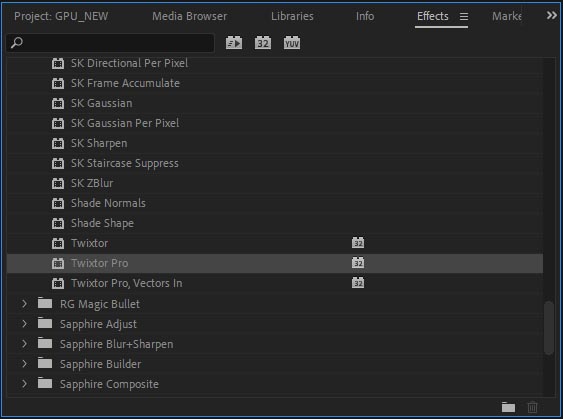
Task: Create a new custom bin
Action: click(508, 407)
